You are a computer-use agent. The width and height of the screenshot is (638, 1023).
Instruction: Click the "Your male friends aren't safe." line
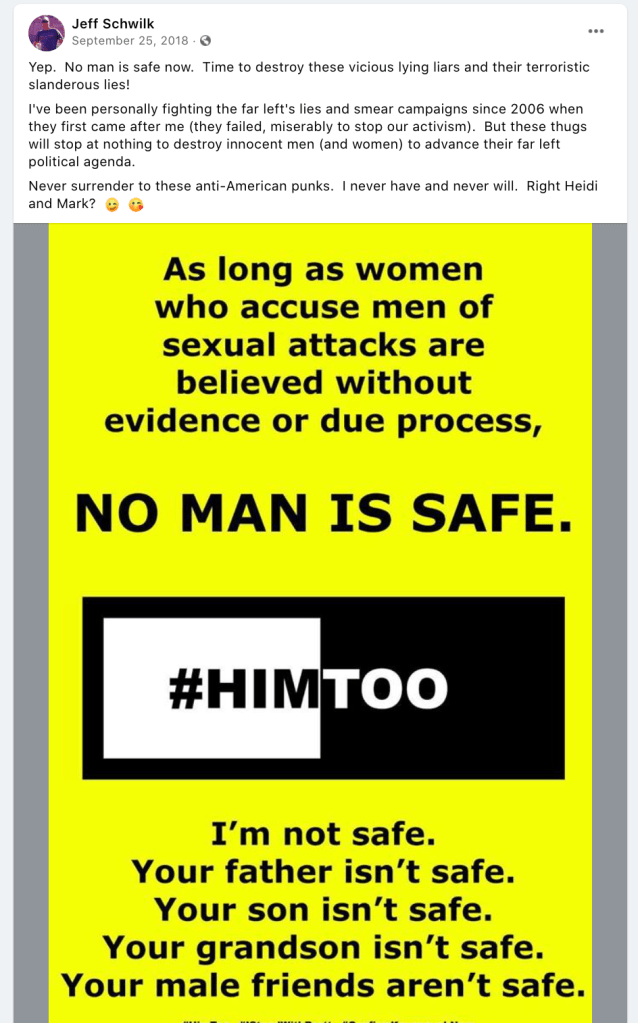point(323,985)
